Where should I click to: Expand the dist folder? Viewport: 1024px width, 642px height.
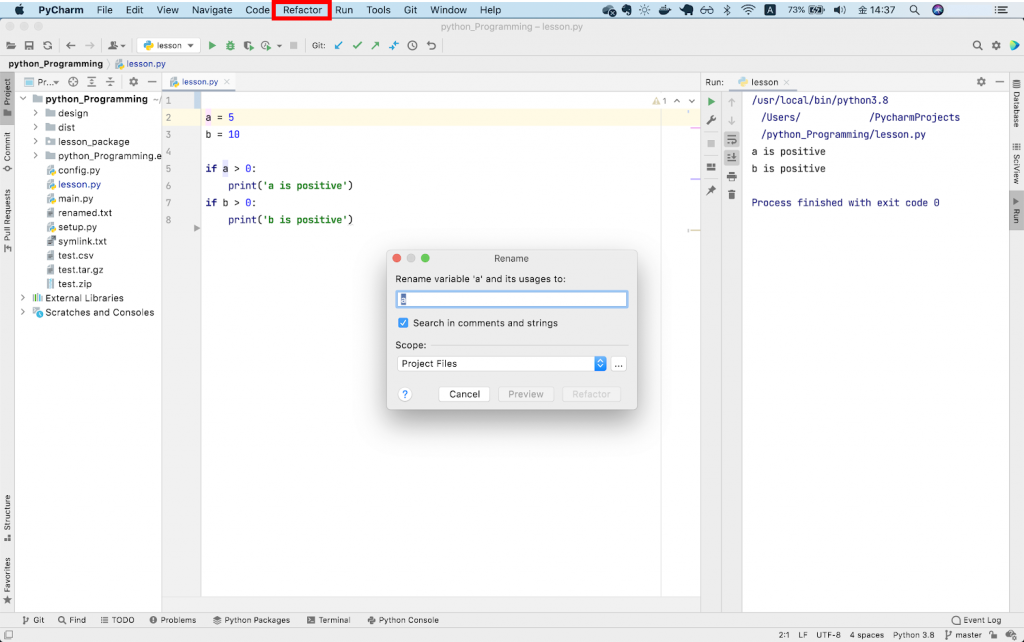[36, 127]
